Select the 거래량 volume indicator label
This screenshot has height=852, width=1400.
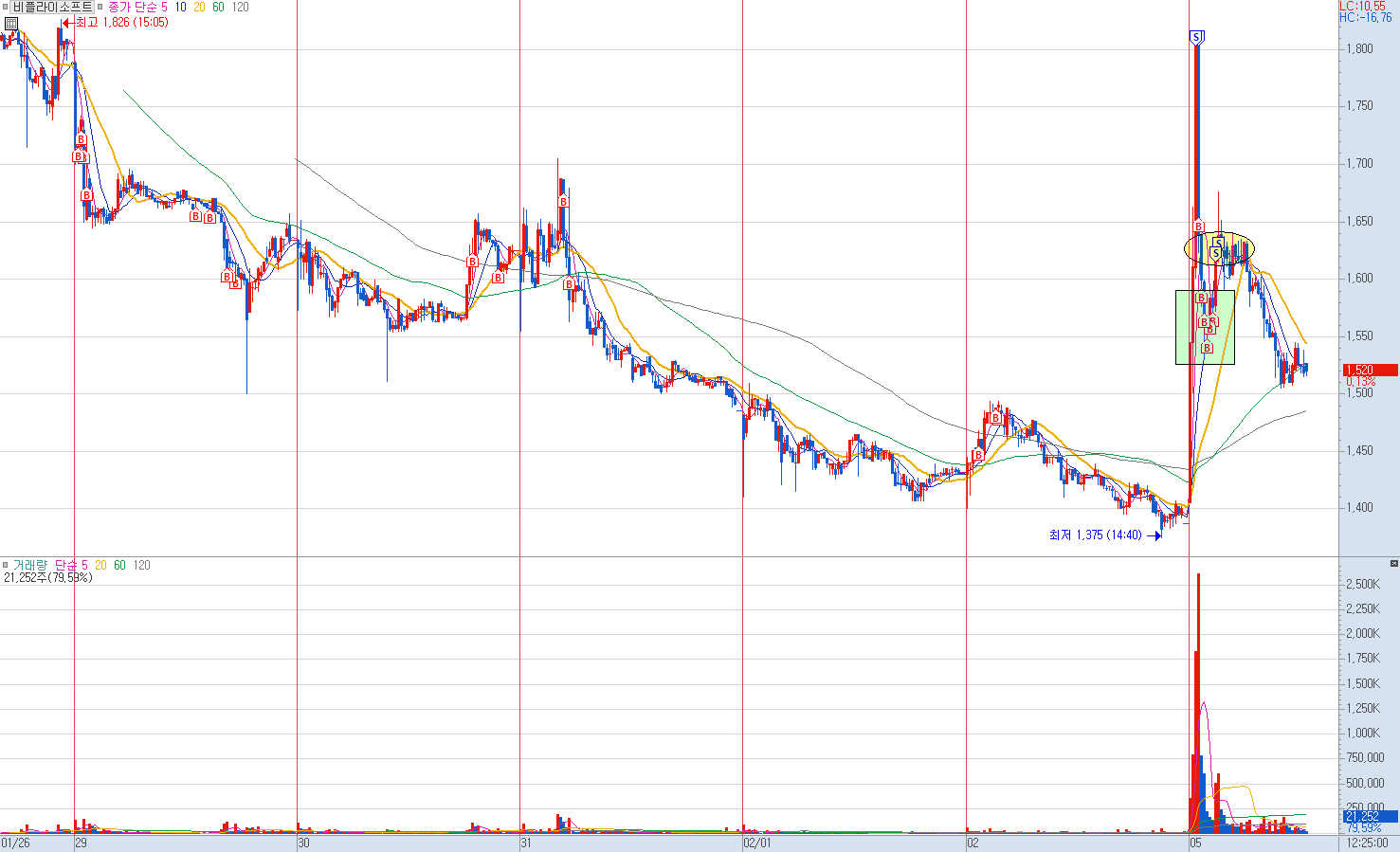click(29, 565)
